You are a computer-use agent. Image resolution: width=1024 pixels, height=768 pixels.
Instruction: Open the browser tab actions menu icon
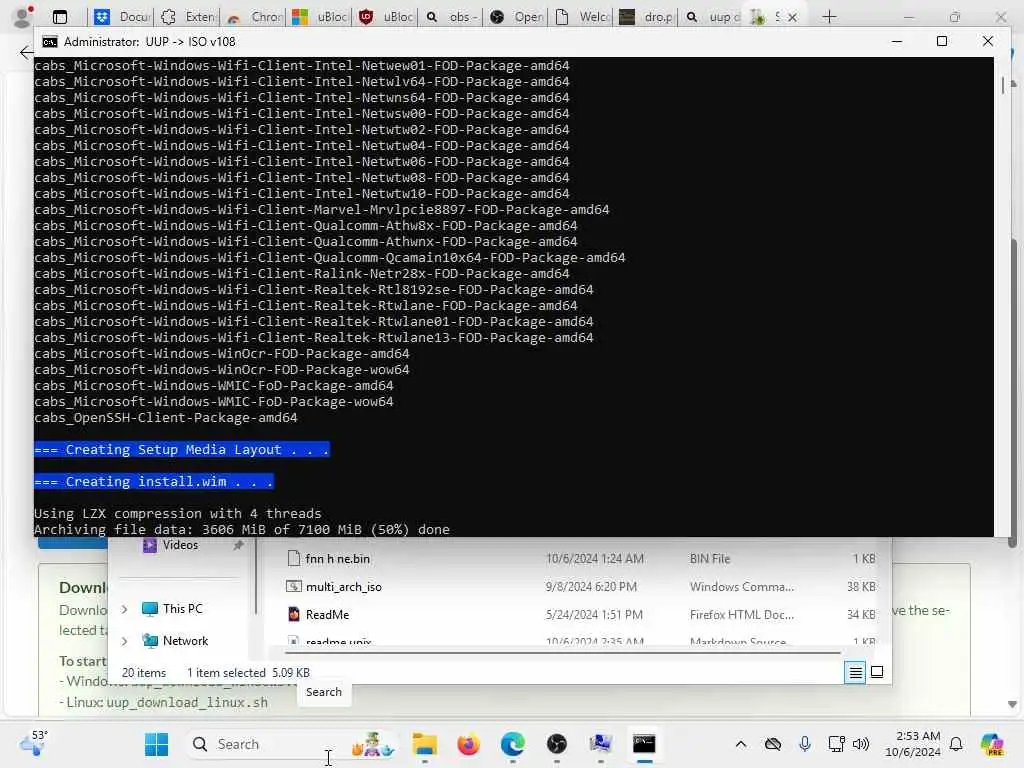coord(60,17)
